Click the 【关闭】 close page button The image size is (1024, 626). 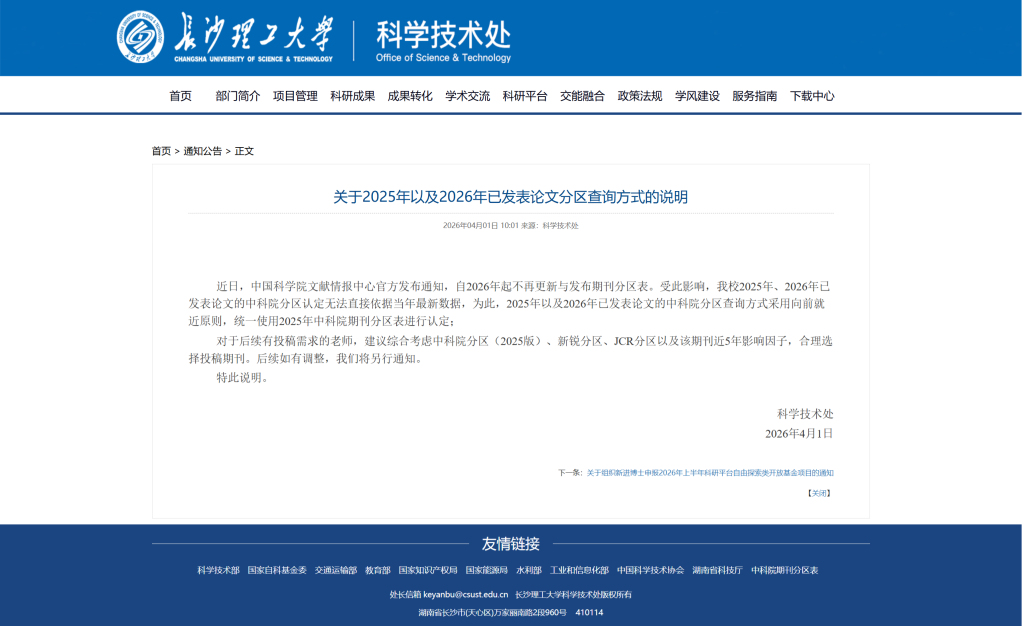[x=819, y=493]
